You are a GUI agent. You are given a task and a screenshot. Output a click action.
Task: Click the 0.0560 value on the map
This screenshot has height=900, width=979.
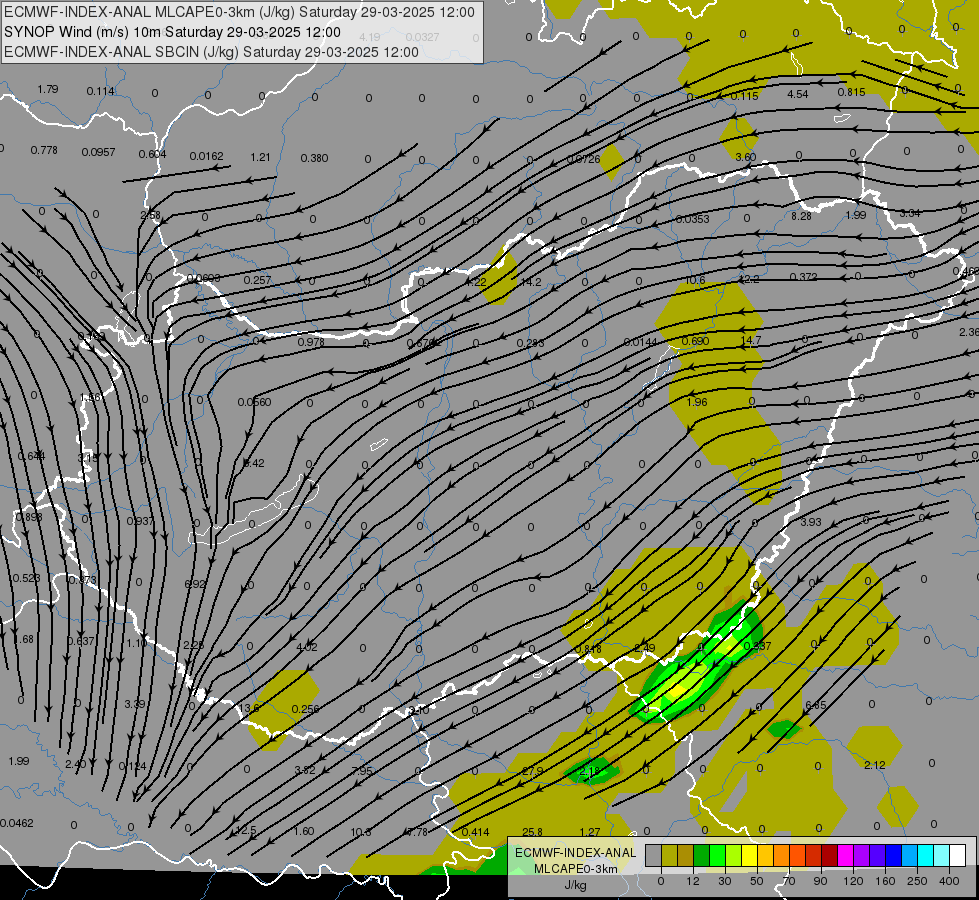[254, 402]
